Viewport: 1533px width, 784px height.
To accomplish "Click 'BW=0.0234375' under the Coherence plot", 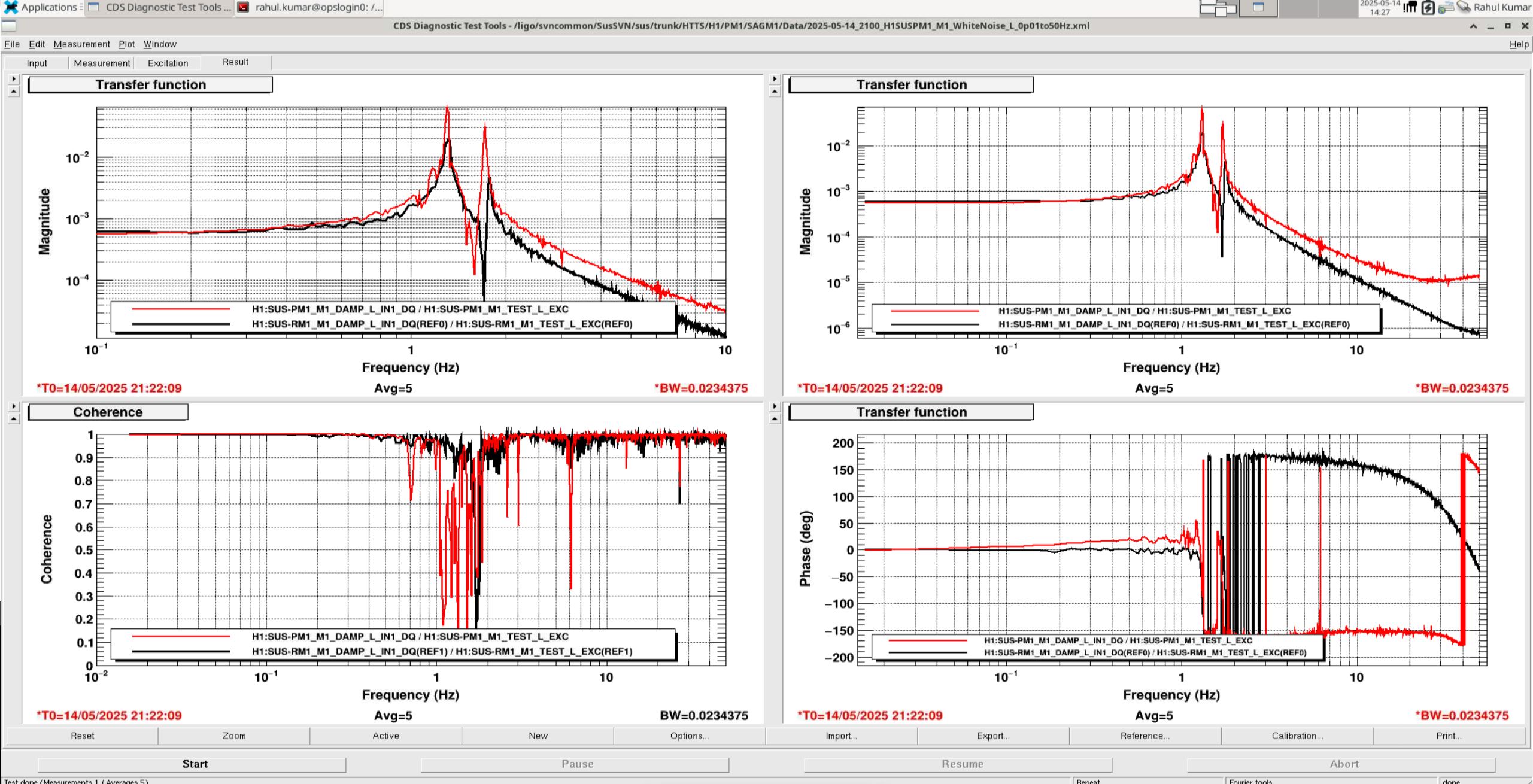I will click(704, 716).
